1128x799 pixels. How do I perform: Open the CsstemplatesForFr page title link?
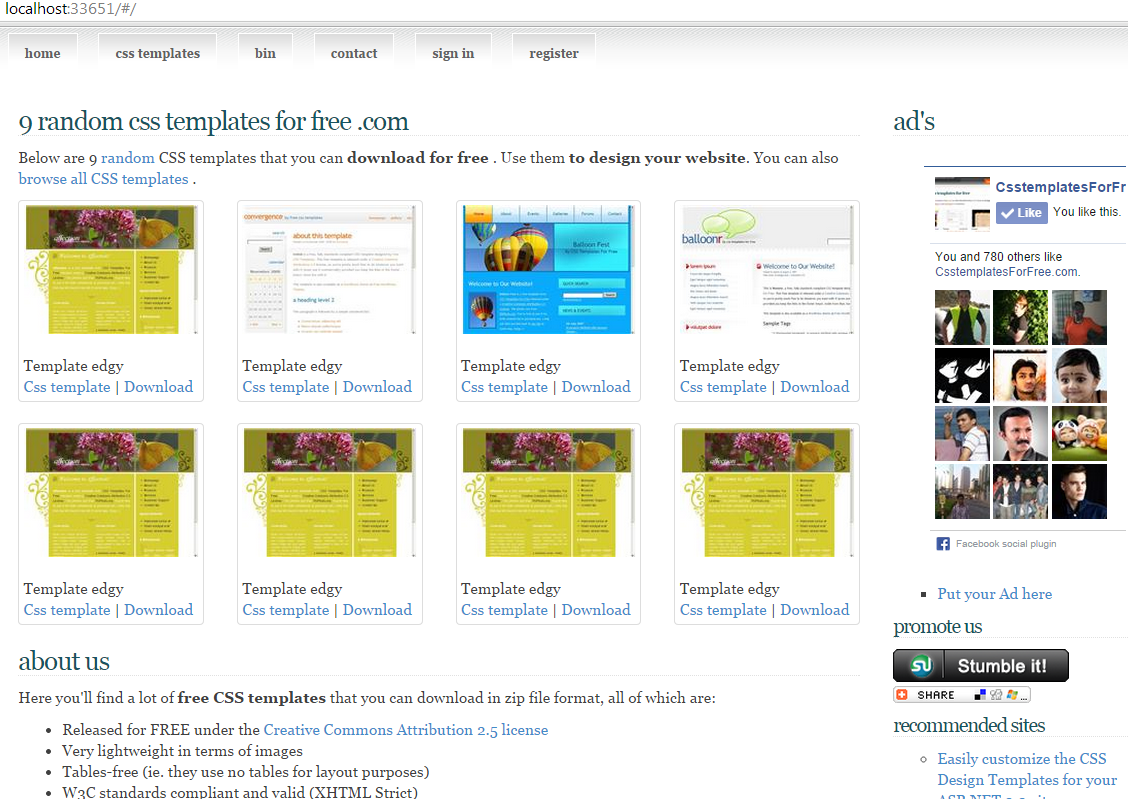tap(1060, 187)
